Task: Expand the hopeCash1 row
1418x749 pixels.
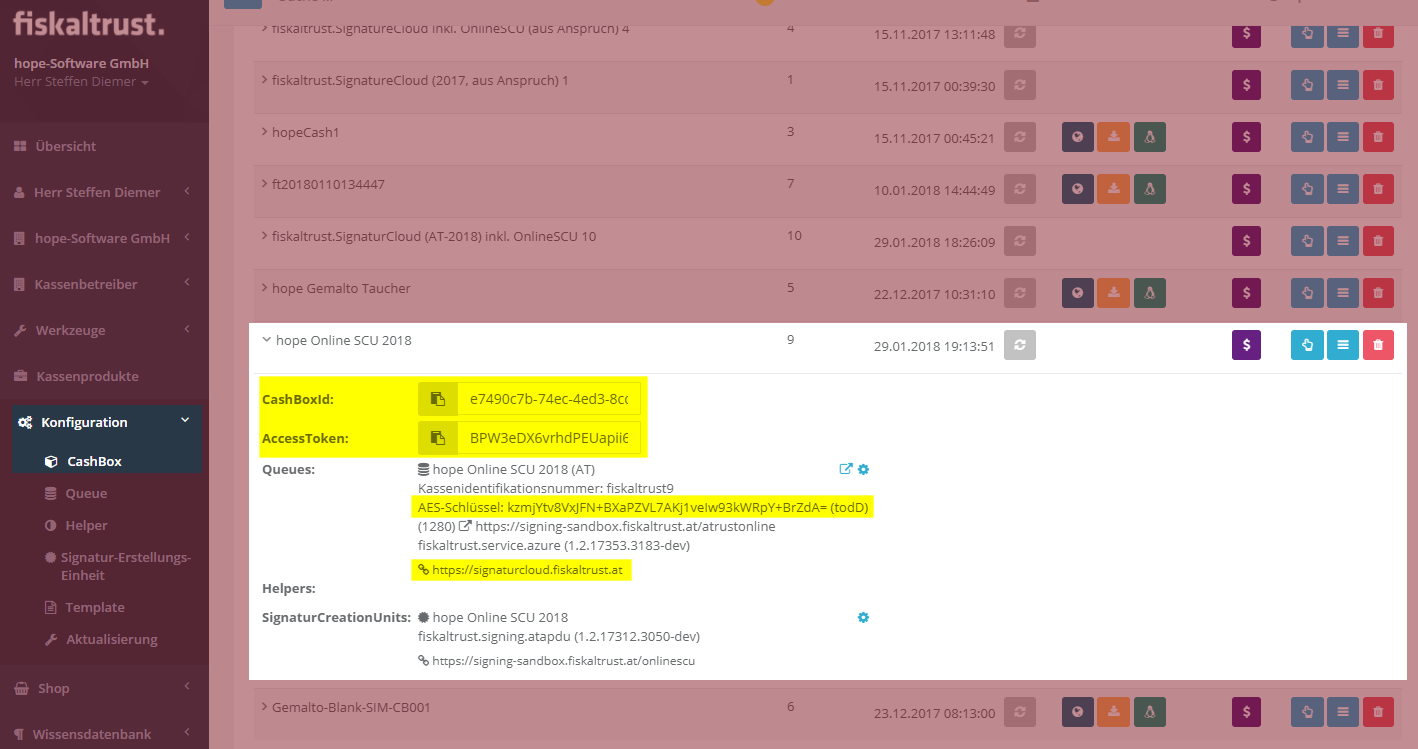Action: 265,132
